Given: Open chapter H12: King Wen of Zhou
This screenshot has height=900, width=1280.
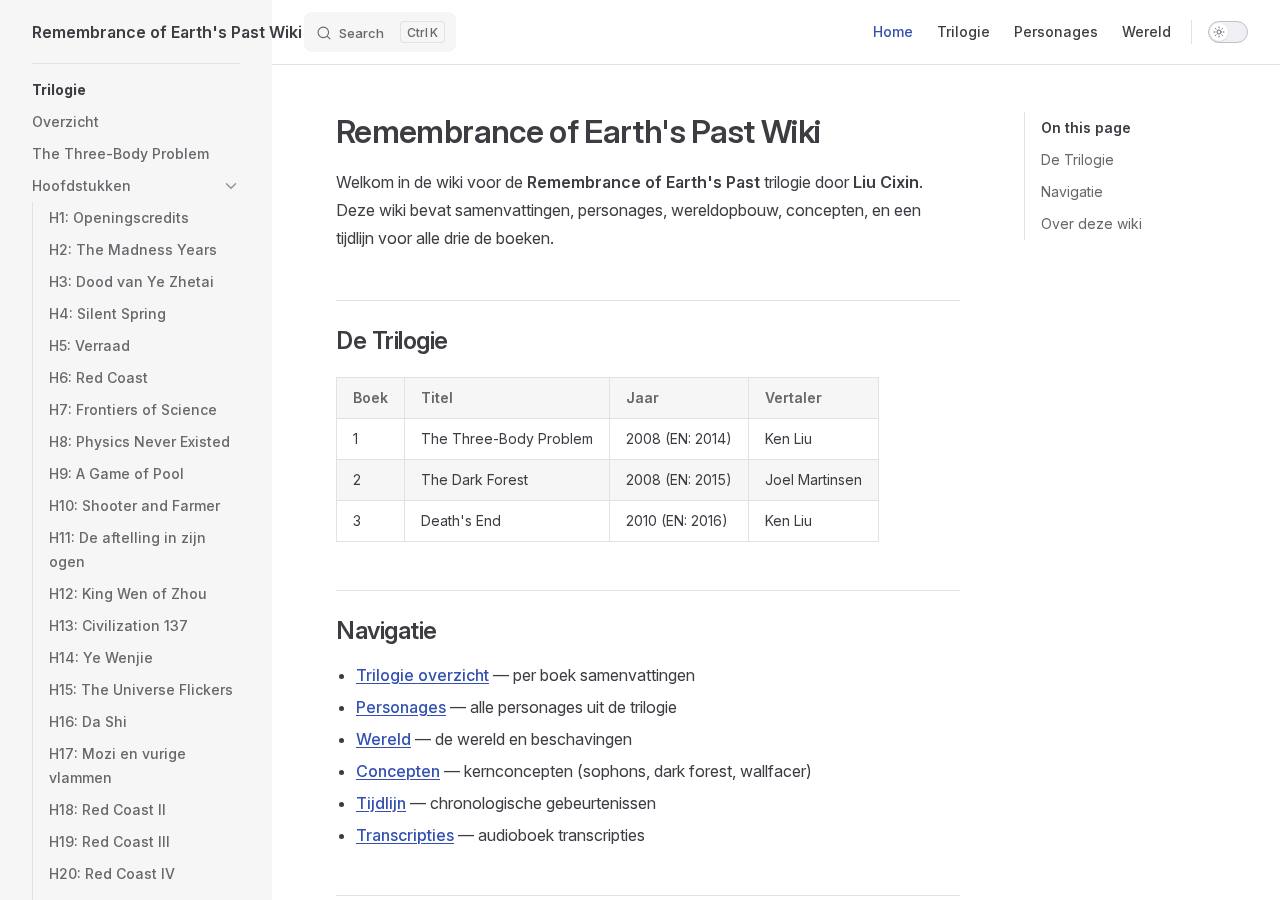Looking at the screenshot, I should (128, 594).
